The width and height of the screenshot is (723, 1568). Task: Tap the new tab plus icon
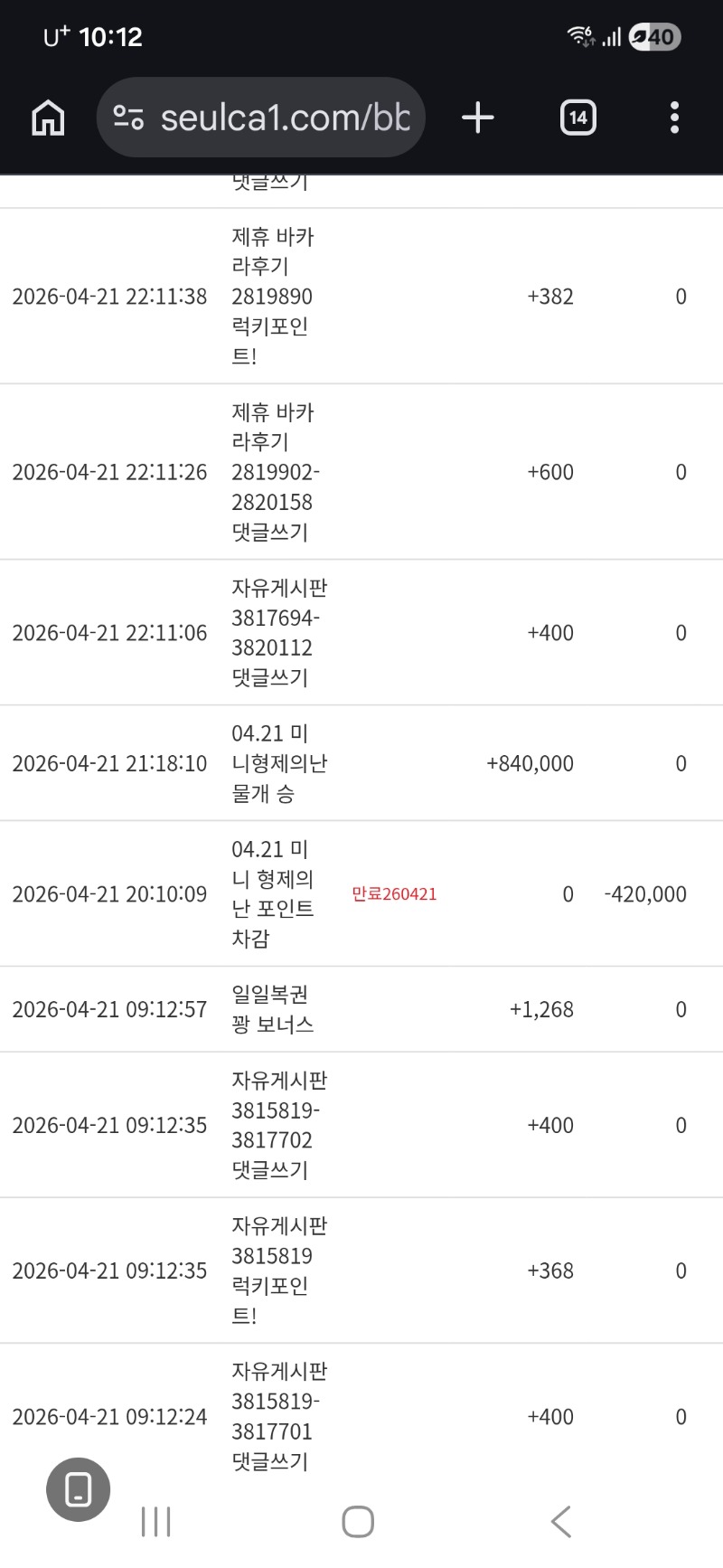[477, 118]
